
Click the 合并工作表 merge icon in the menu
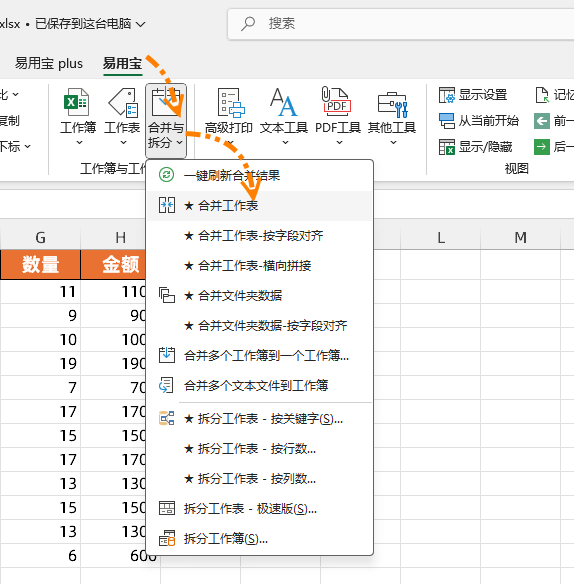click(x=167, y=205)
